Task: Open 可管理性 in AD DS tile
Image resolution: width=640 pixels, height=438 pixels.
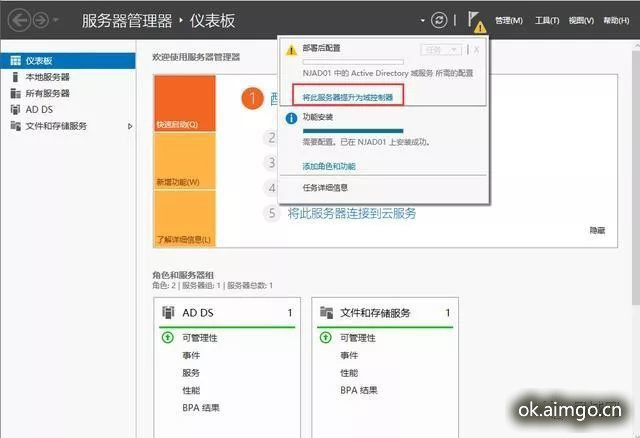Action: (x=200, y=338)
